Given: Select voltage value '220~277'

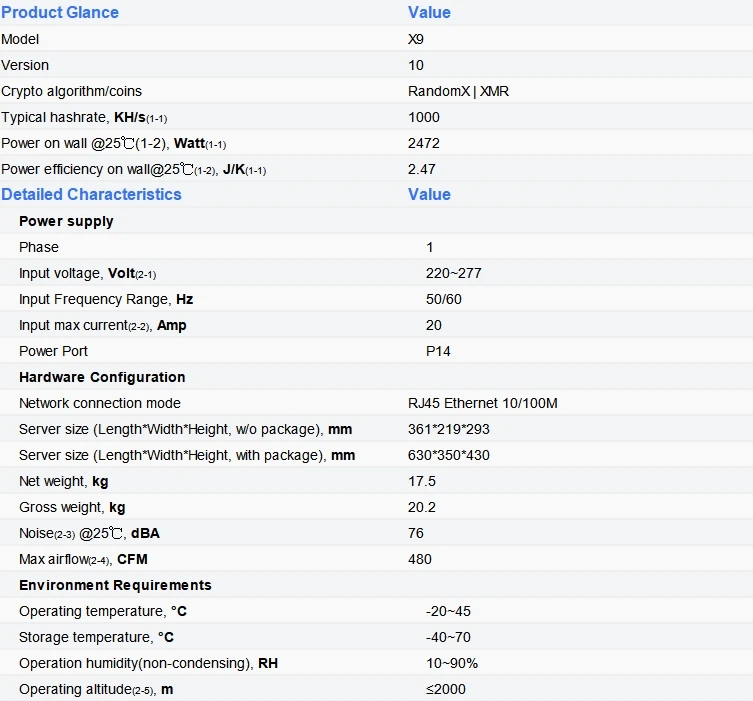Looking at the screenshot, I should pos(453,273).
